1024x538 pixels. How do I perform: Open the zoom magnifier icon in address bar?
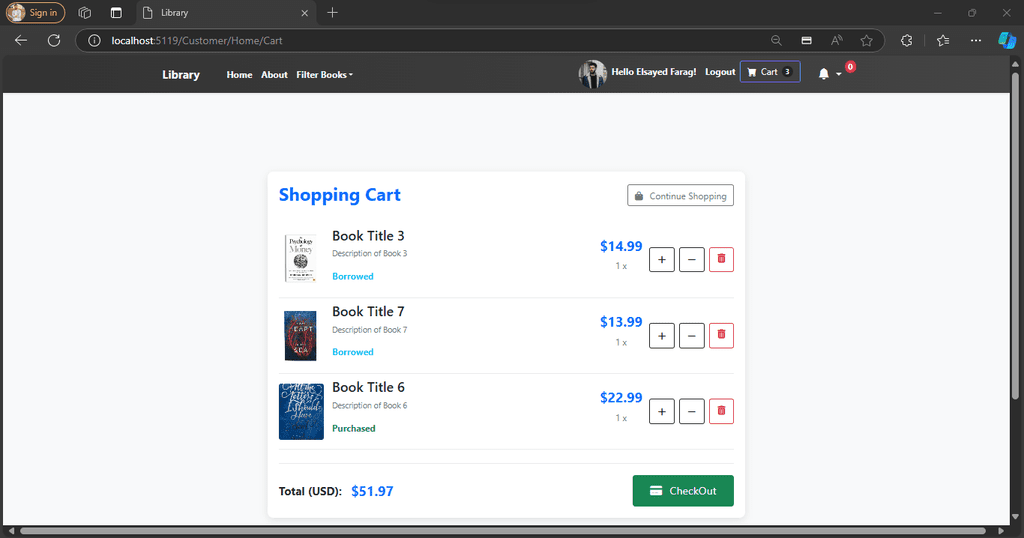(776, 40)
